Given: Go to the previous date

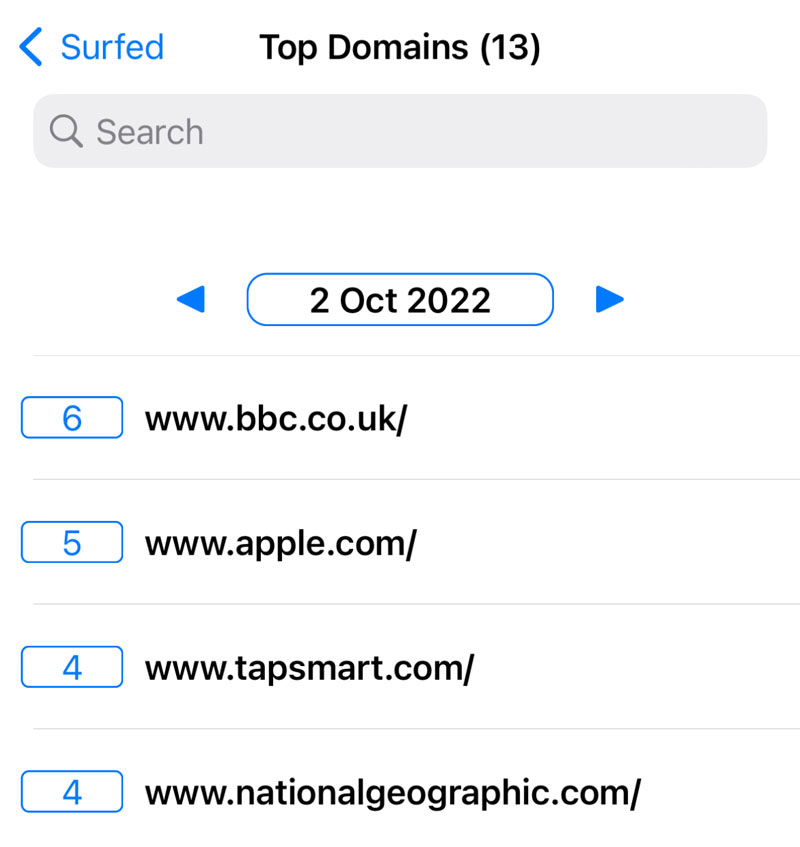Looking at the screenshot, I should click(x=191, y=299).
